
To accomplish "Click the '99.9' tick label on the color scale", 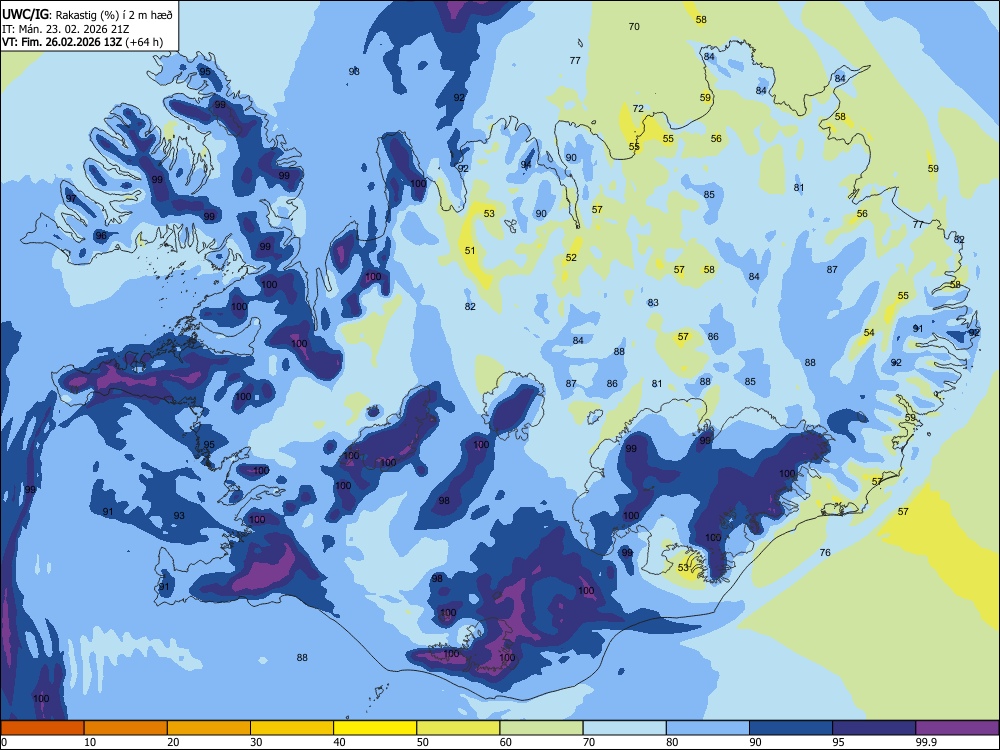I will click(x=925, y=742).
